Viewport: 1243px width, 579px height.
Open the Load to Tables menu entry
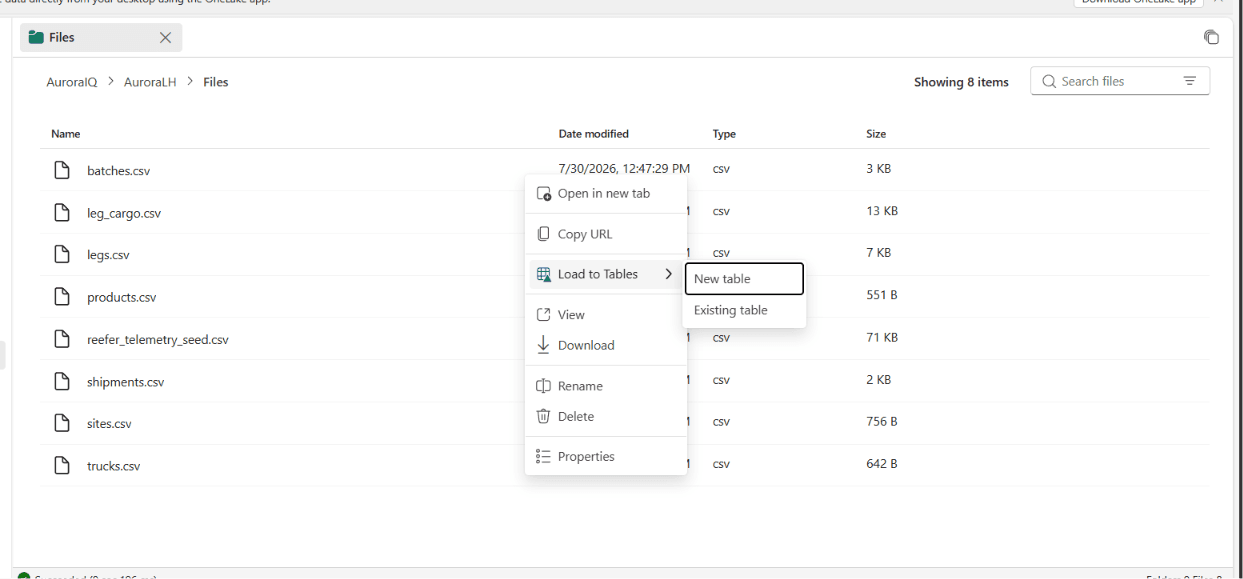[x=606, y=274]
